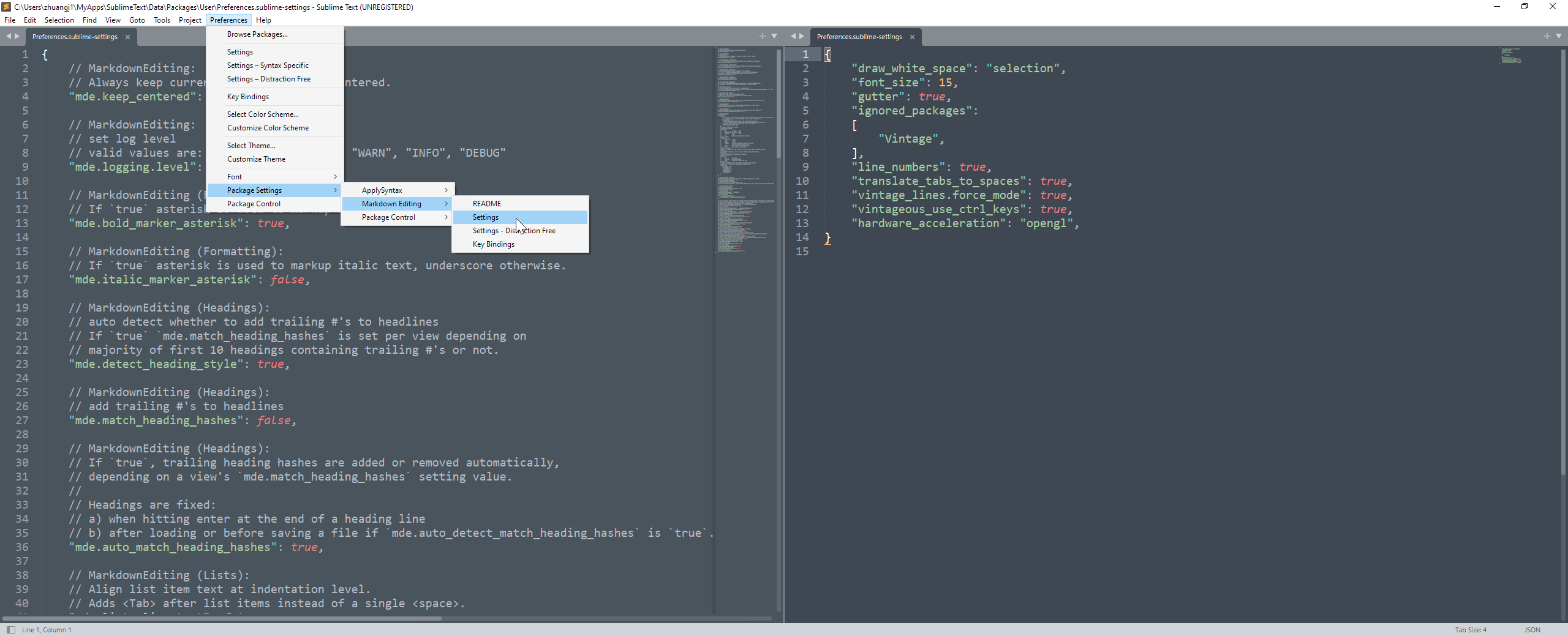1568x636 pixels.
Task: Open tab list dropdown in left pane
Action: click(x=774, y=37)
